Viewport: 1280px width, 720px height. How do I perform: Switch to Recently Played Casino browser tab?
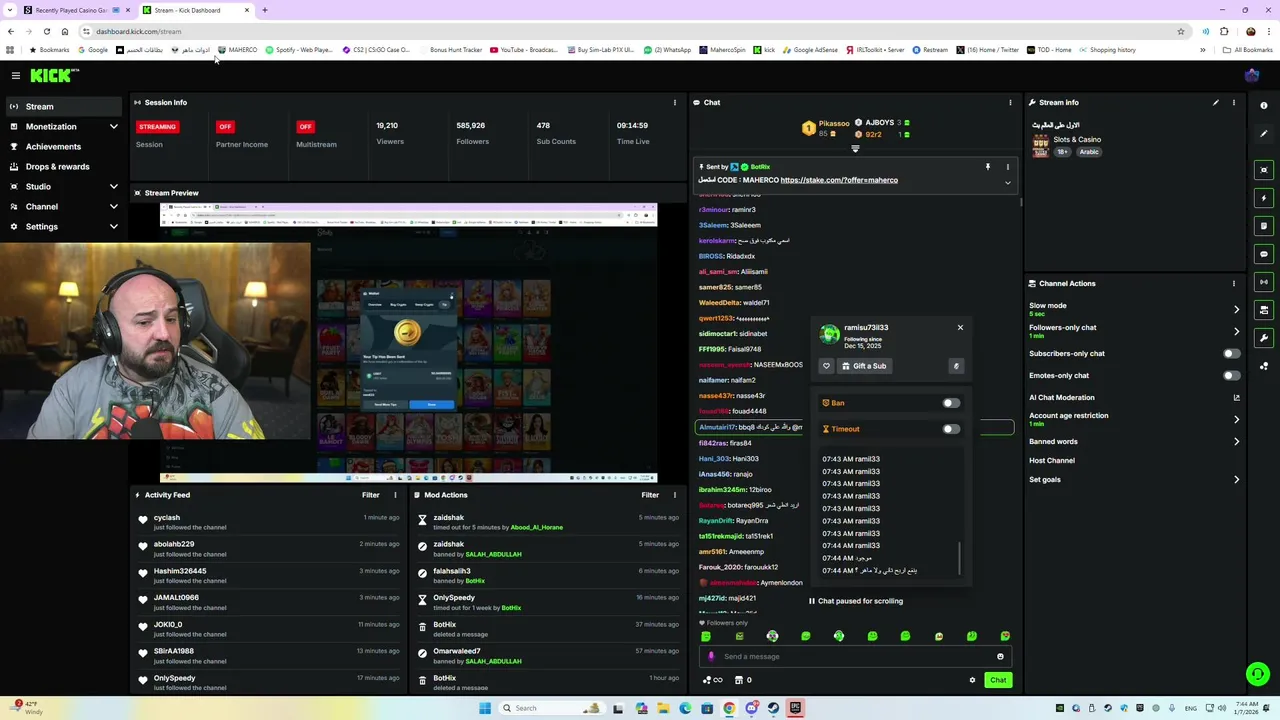pyautogui.click(x=71, y=10)
